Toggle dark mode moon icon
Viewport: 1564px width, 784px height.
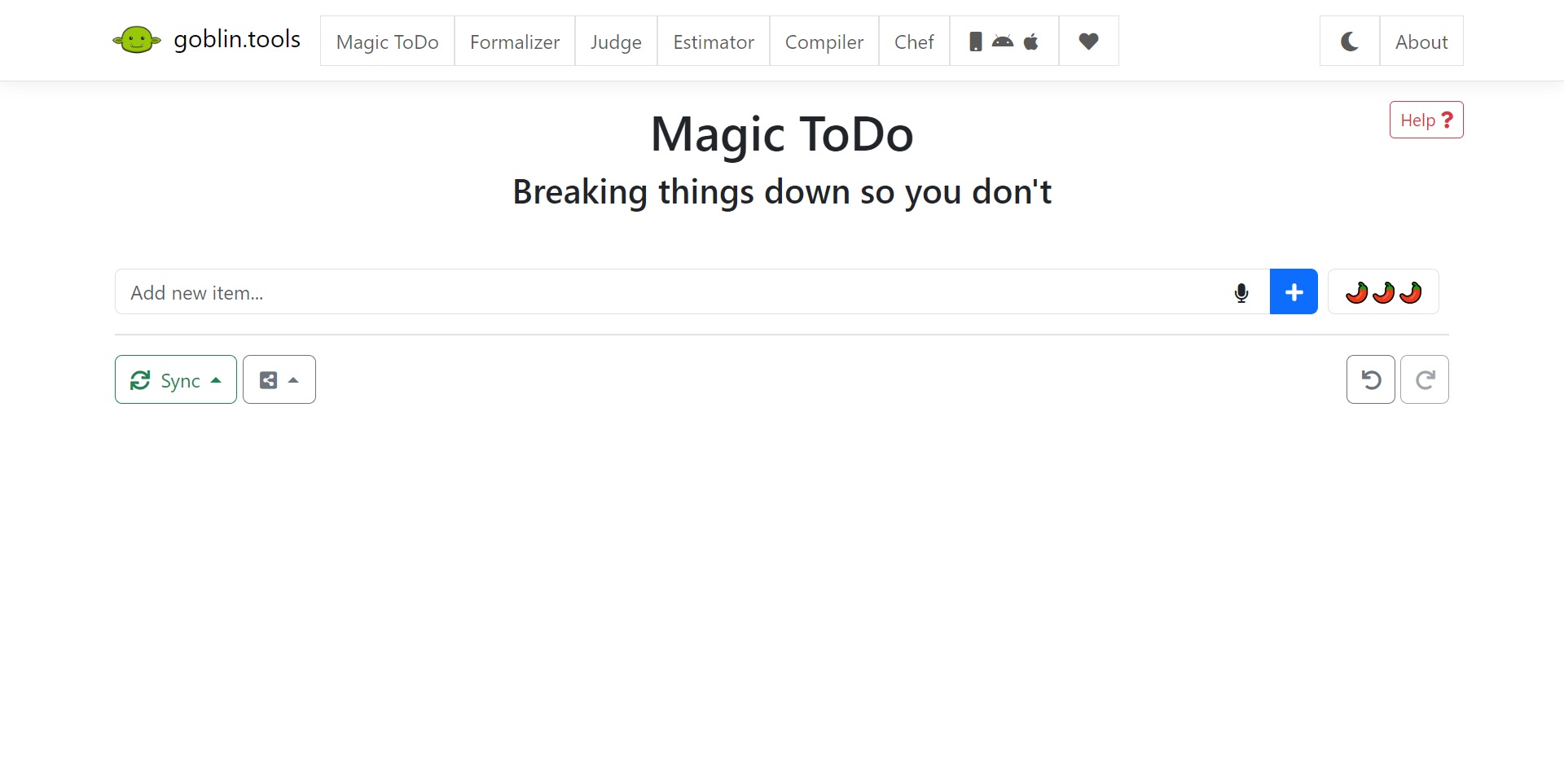[x=1350, y=42]
